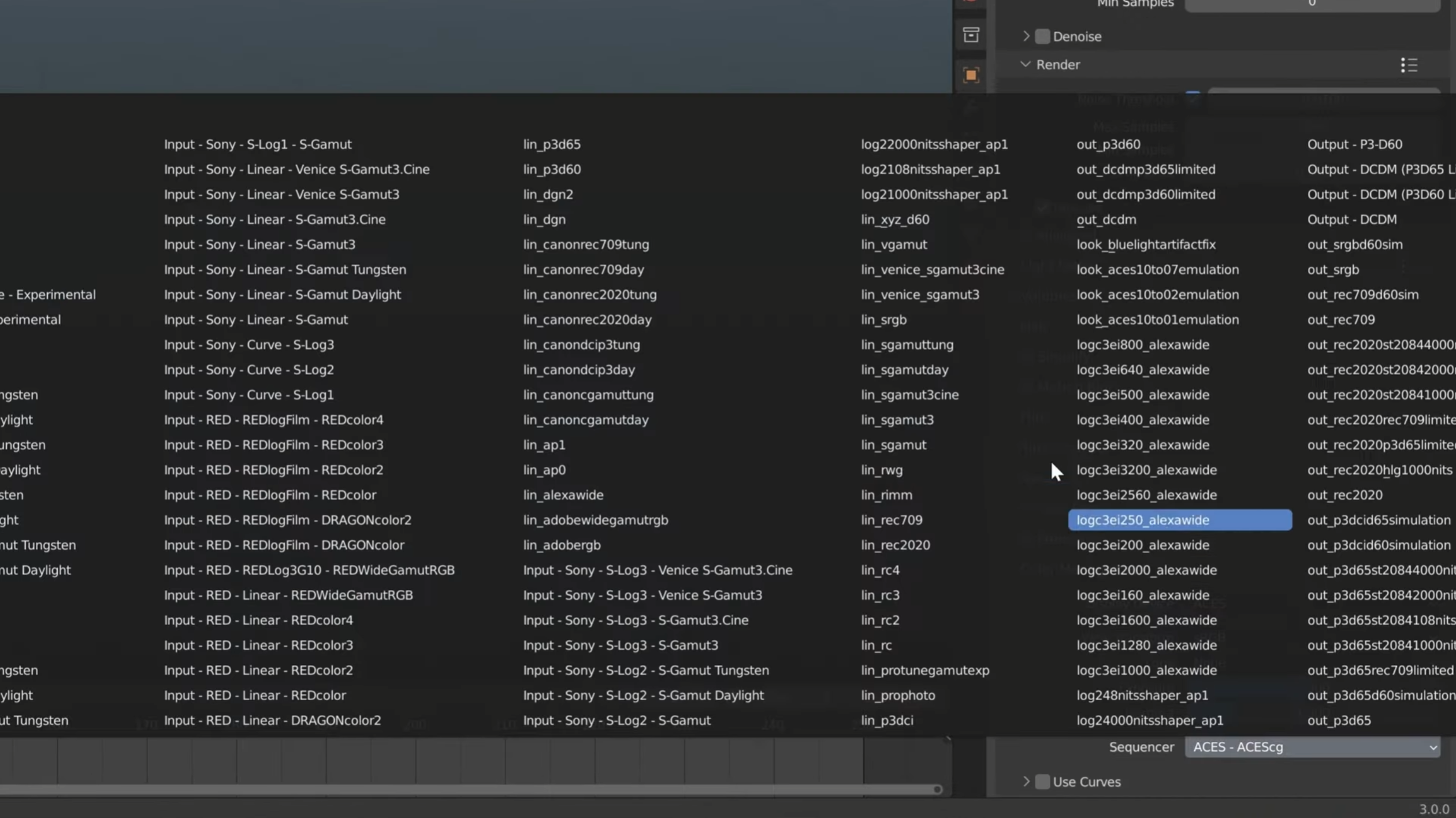Viewport: 1456px width, 818px height.
Task: Choose lin_rwg color space
Action: point(882,470)
